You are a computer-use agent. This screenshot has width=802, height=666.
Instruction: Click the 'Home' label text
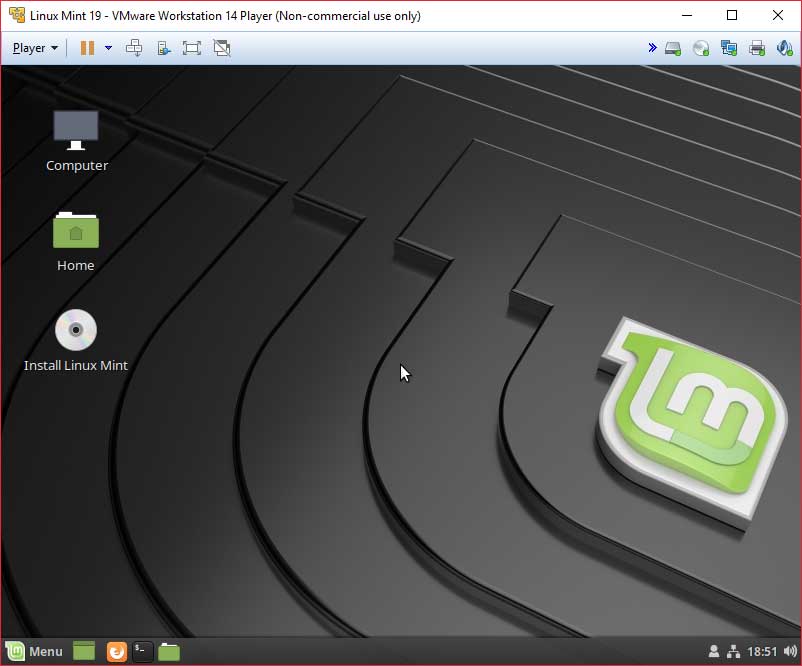click(x=76, y=265)
